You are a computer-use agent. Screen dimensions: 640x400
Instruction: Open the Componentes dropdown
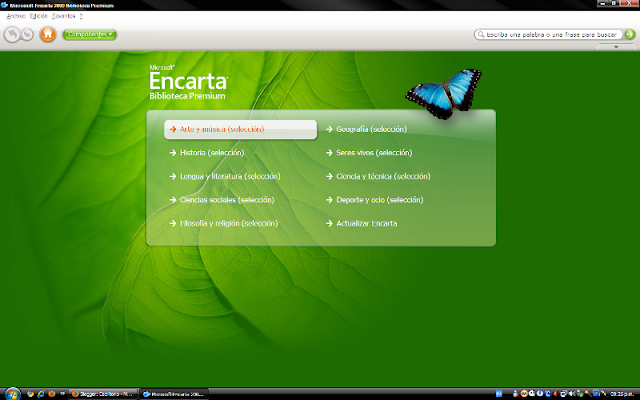point(89,34)
